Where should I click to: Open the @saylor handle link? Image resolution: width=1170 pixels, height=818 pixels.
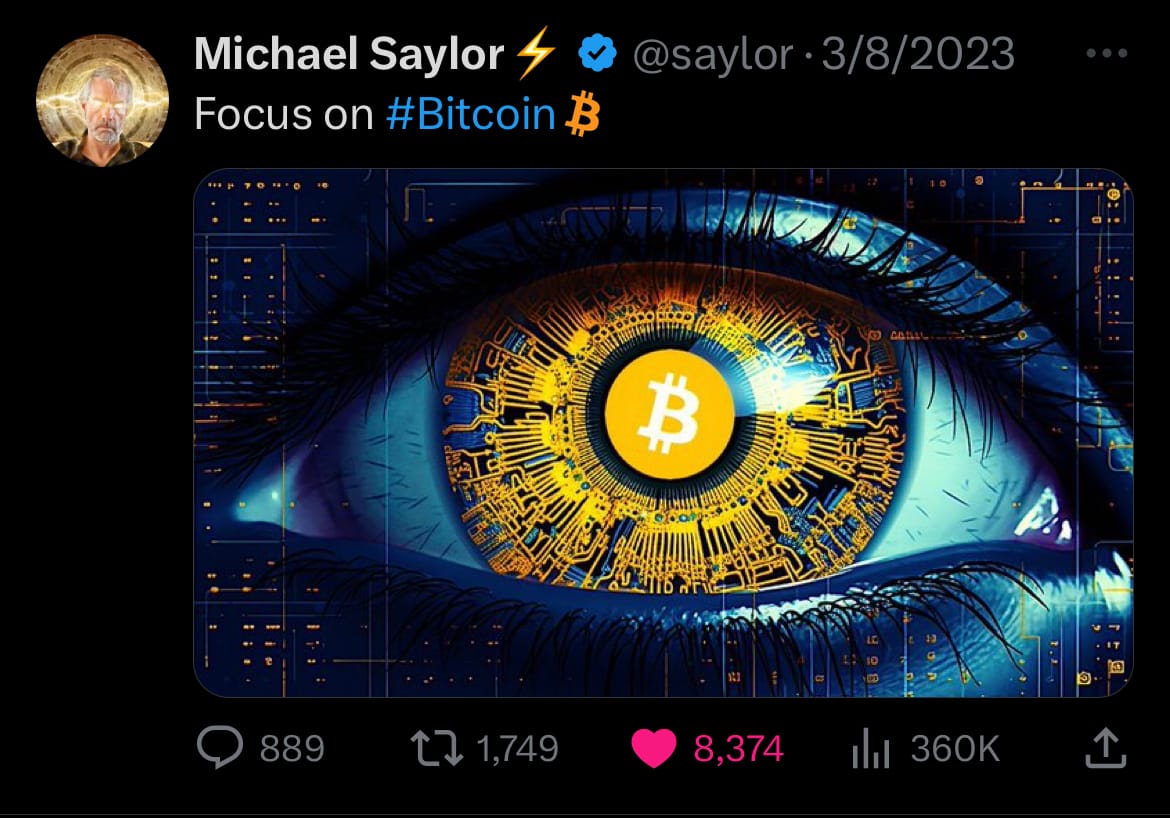(713, 55)
